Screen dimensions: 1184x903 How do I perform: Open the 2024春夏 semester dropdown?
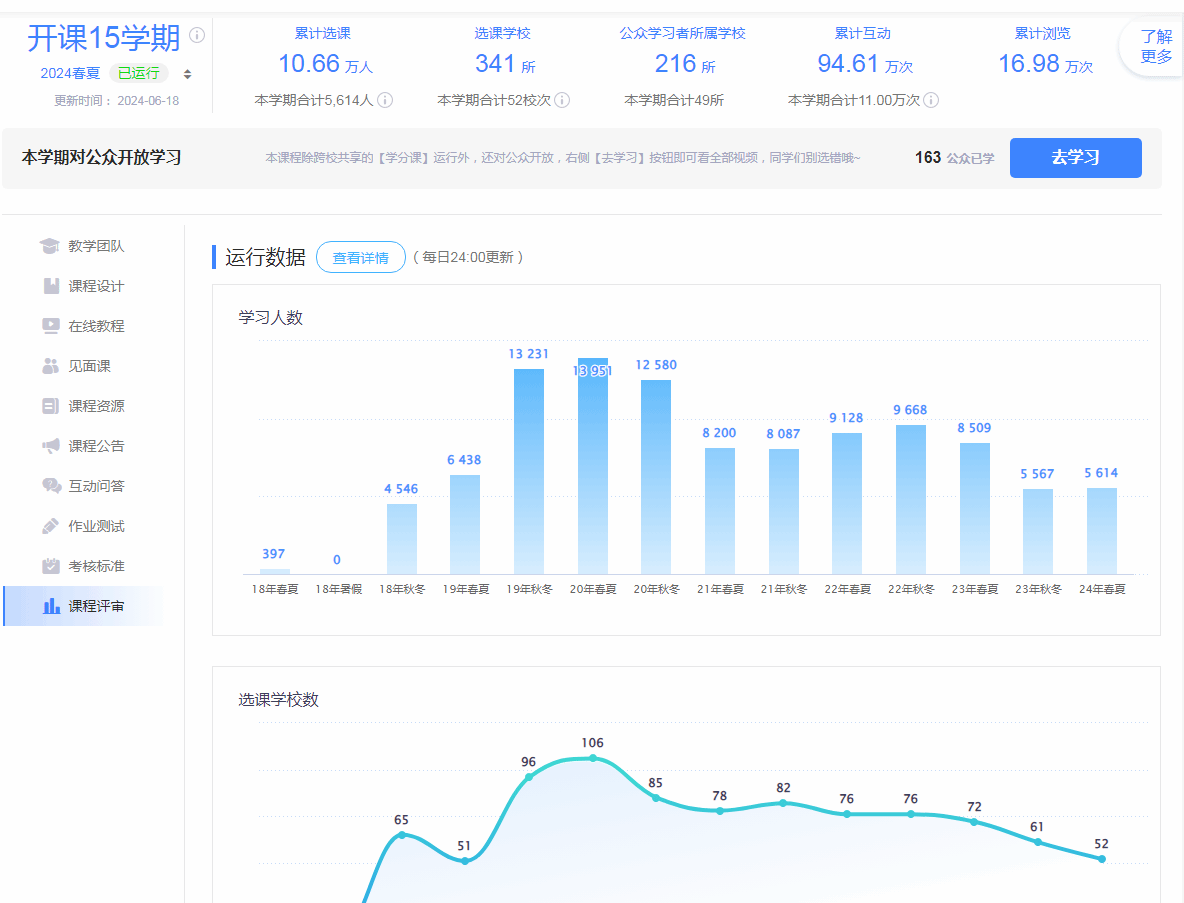70,73
